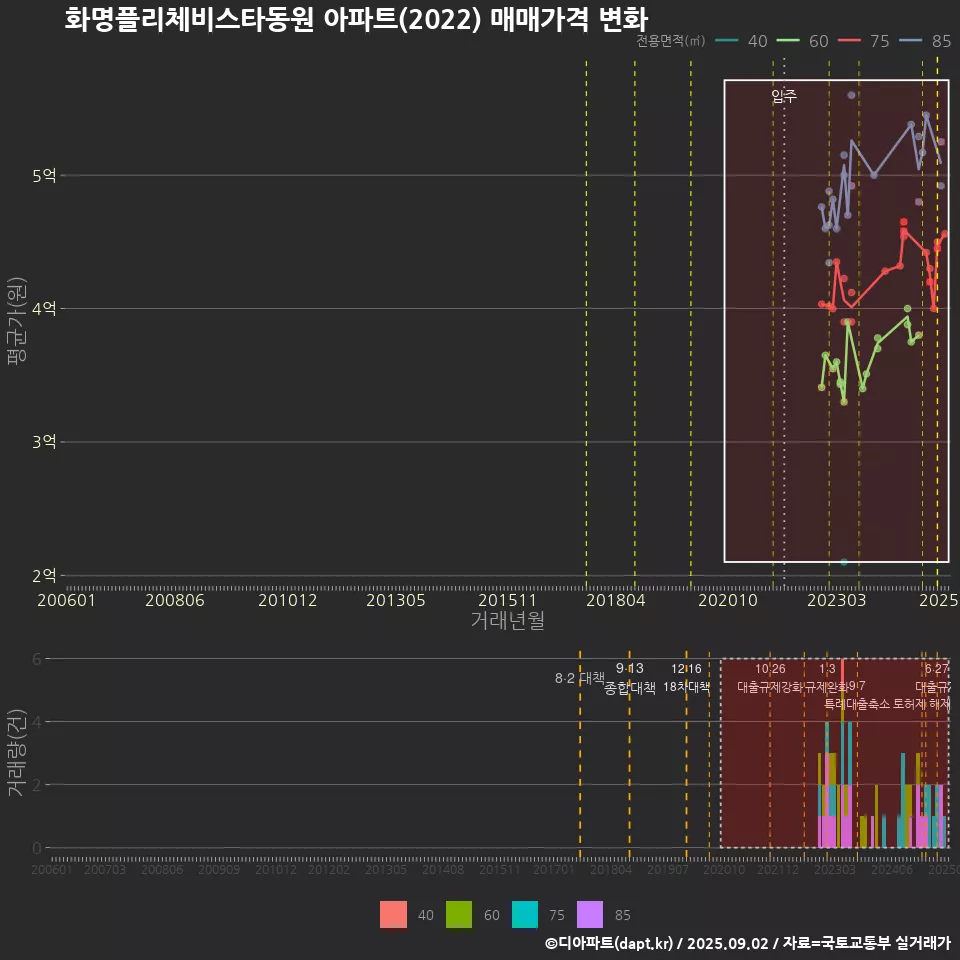960x960 pixels.
Task: Click 201701 on the volume chart x-axis
Action: click(553, 869)
